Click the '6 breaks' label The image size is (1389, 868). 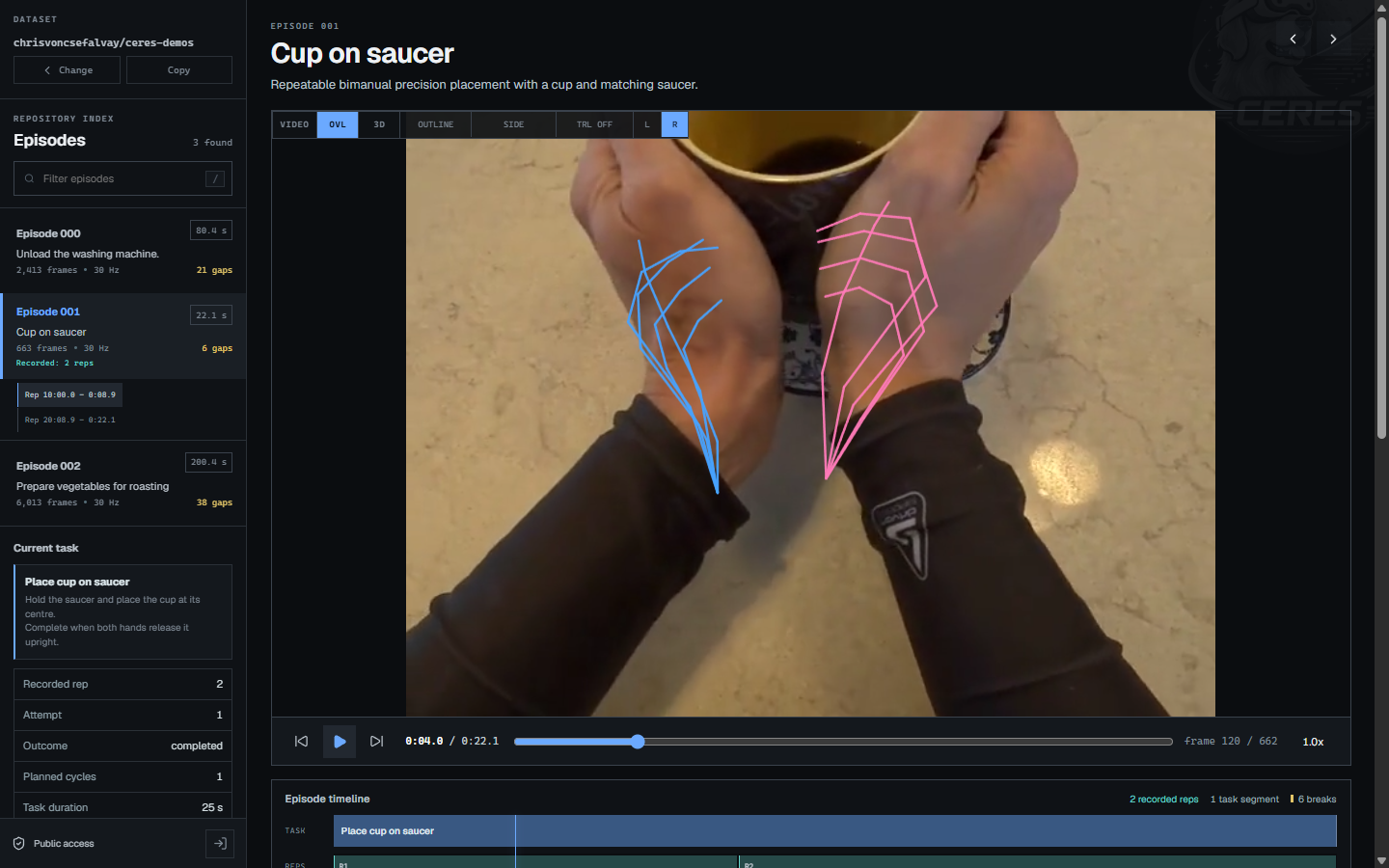point(1314,800)
